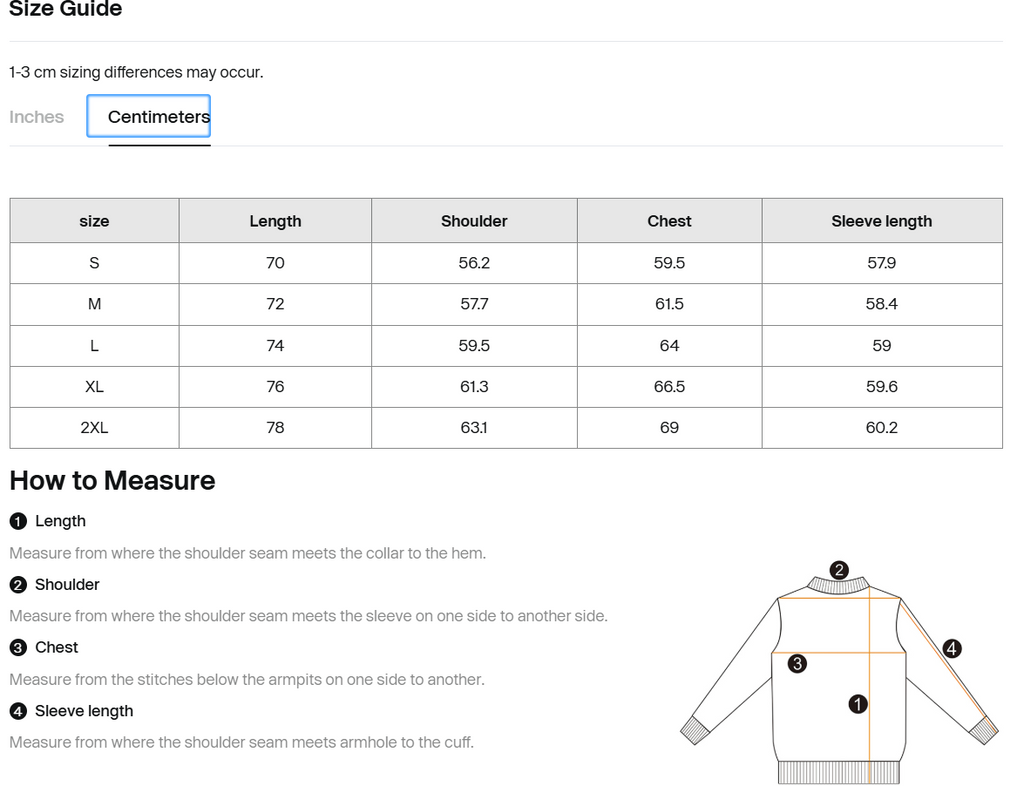Click the XL size row label

click(94, 387)
